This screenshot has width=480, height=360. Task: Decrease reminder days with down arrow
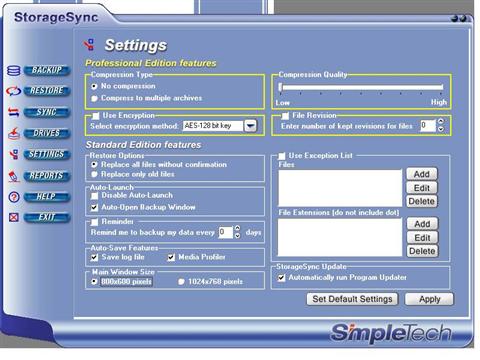237,236
